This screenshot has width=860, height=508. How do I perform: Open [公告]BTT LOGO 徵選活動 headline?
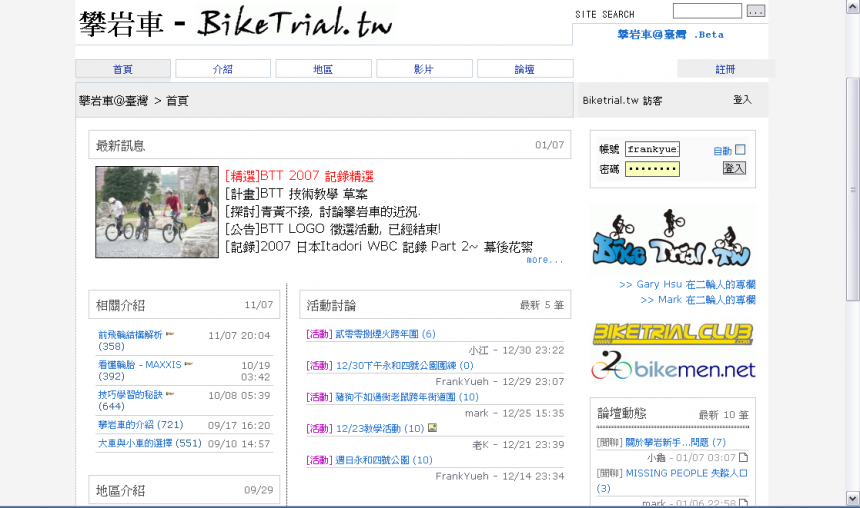point(333,229)
